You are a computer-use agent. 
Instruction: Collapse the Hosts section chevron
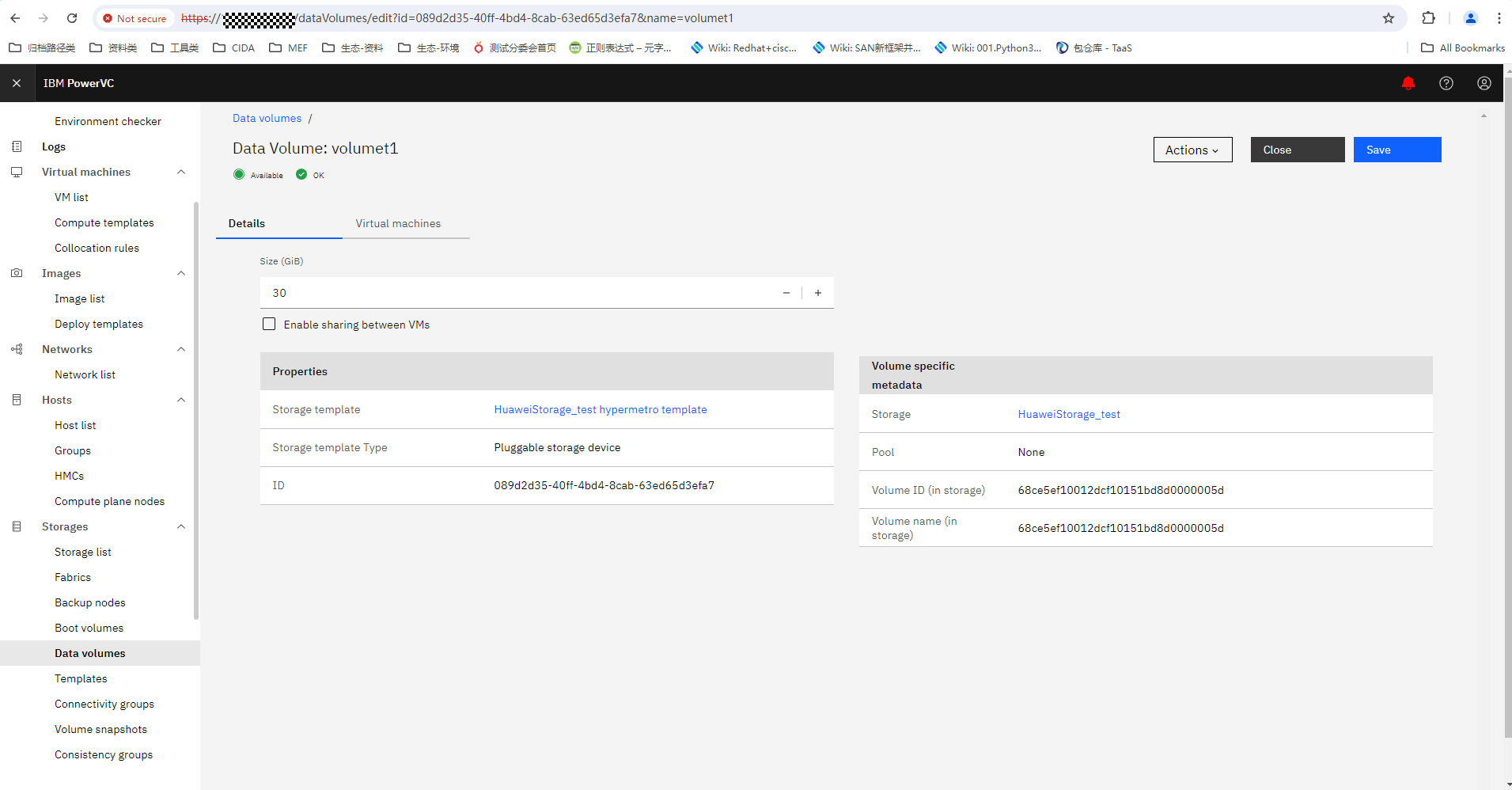click(x=181, y=400)
